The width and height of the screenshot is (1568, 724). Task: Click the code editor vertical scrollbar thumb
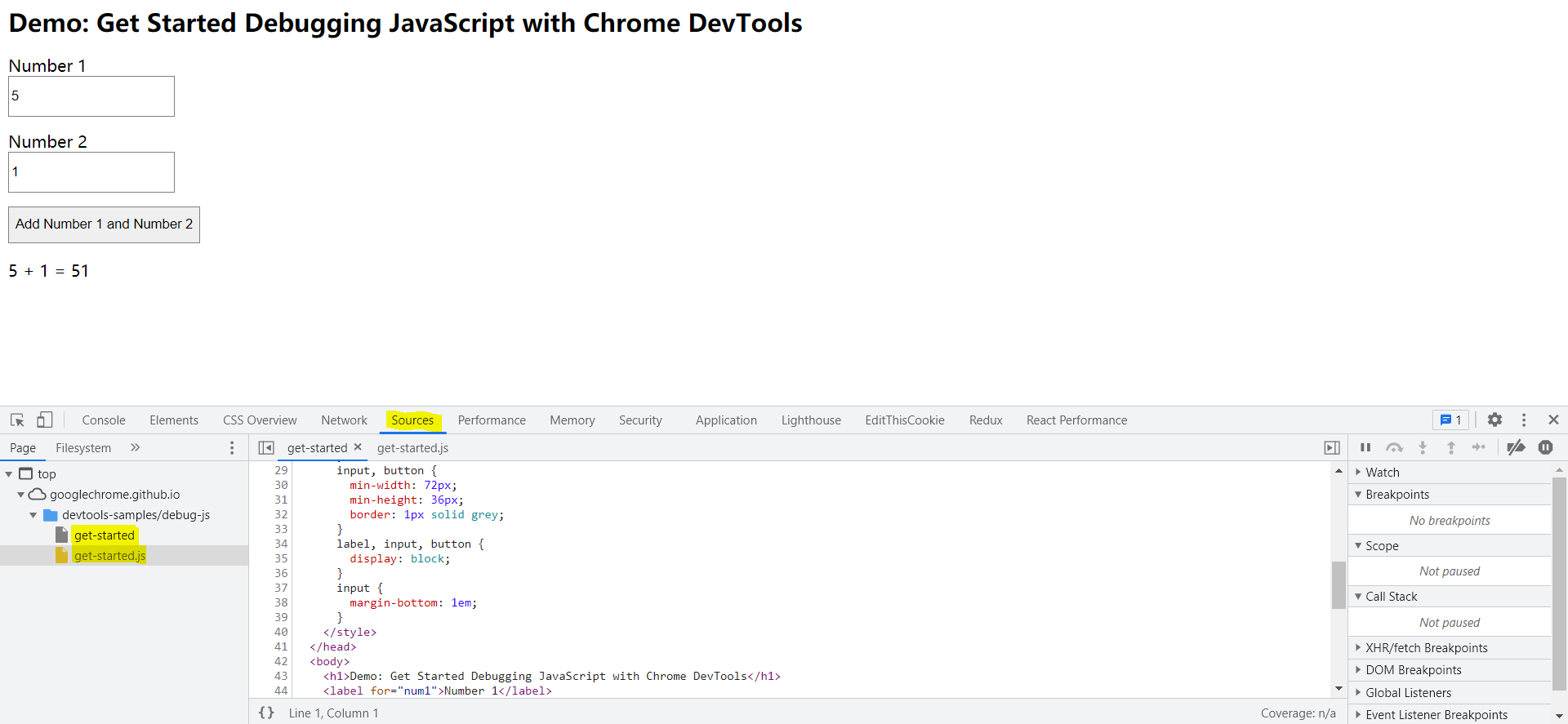coord(1339,584)
